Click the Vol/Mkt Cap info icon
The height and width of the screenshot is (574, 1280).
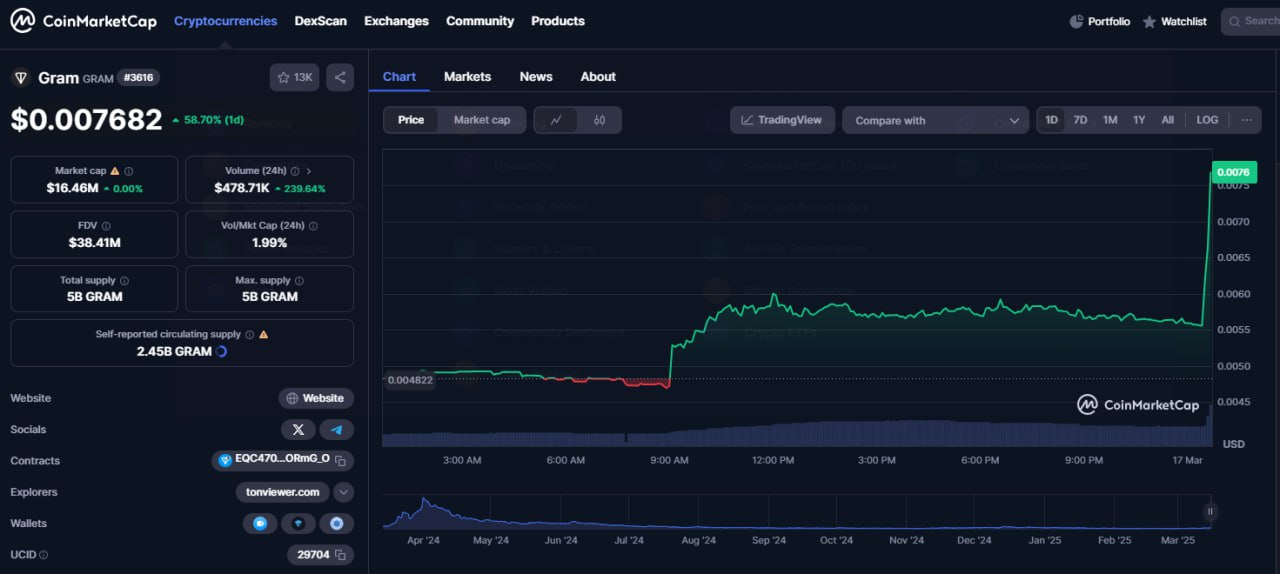point(311,226)
